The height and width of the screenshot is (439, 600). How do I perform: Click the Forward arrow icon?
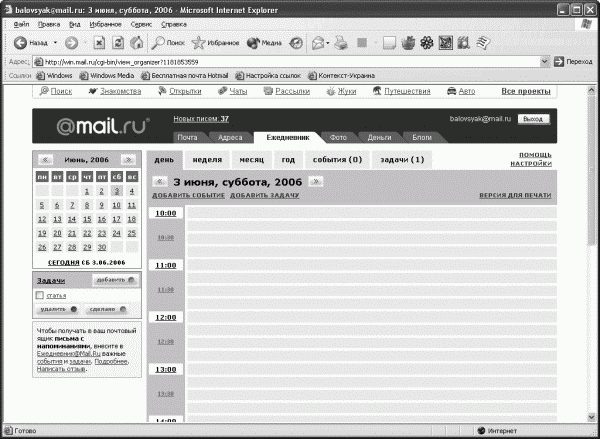pos(72,43)
